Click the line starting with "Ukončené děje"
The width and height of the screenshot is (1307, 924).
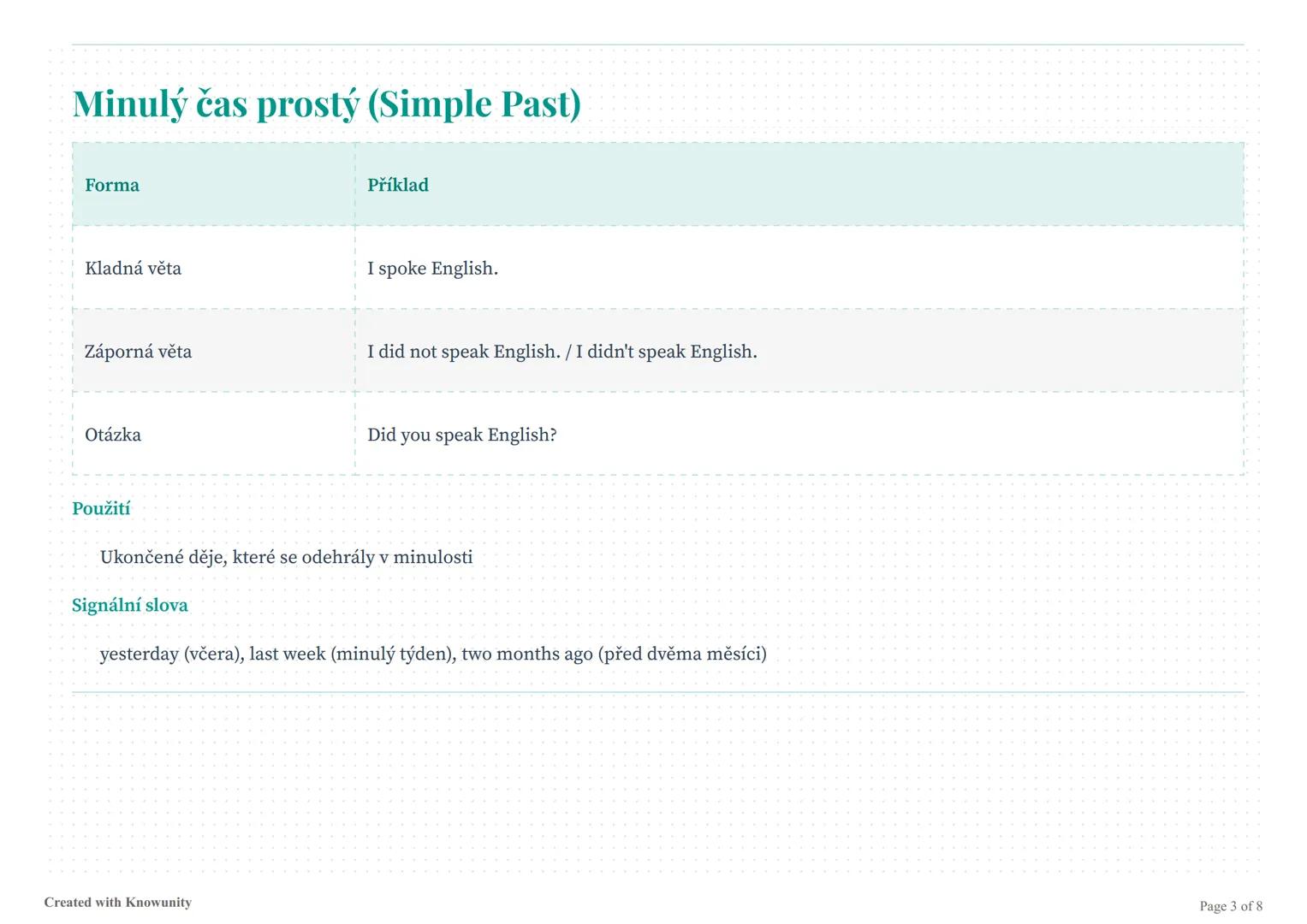[x=286, y=558]
